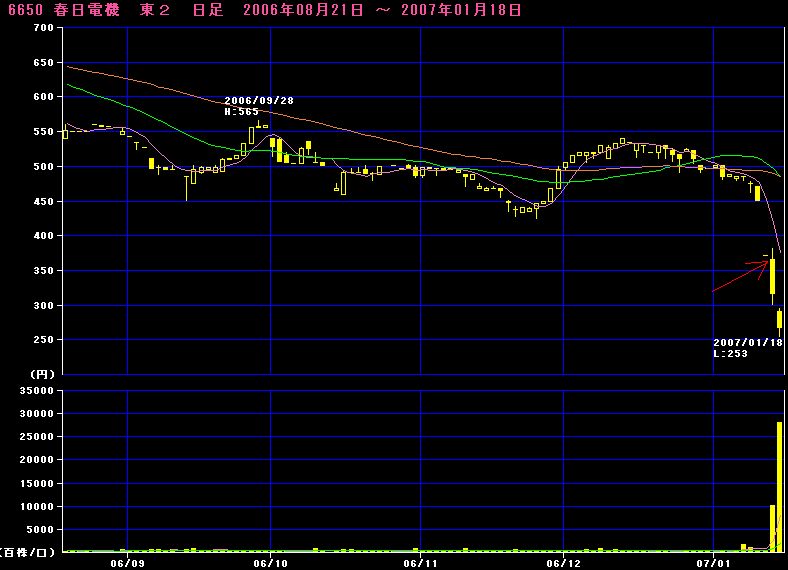The width and height of the screenshot is (788, 570).
Task: Click the 20000 volume axis label
Action: pos(37,459)
